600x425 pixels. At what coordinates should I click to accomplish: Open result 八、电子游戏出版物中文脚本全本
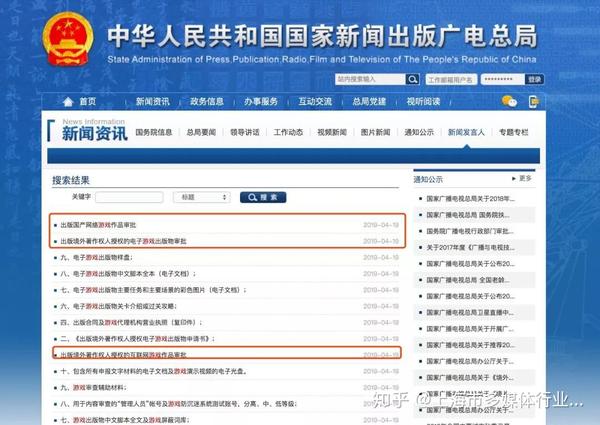tap(128, 274)
